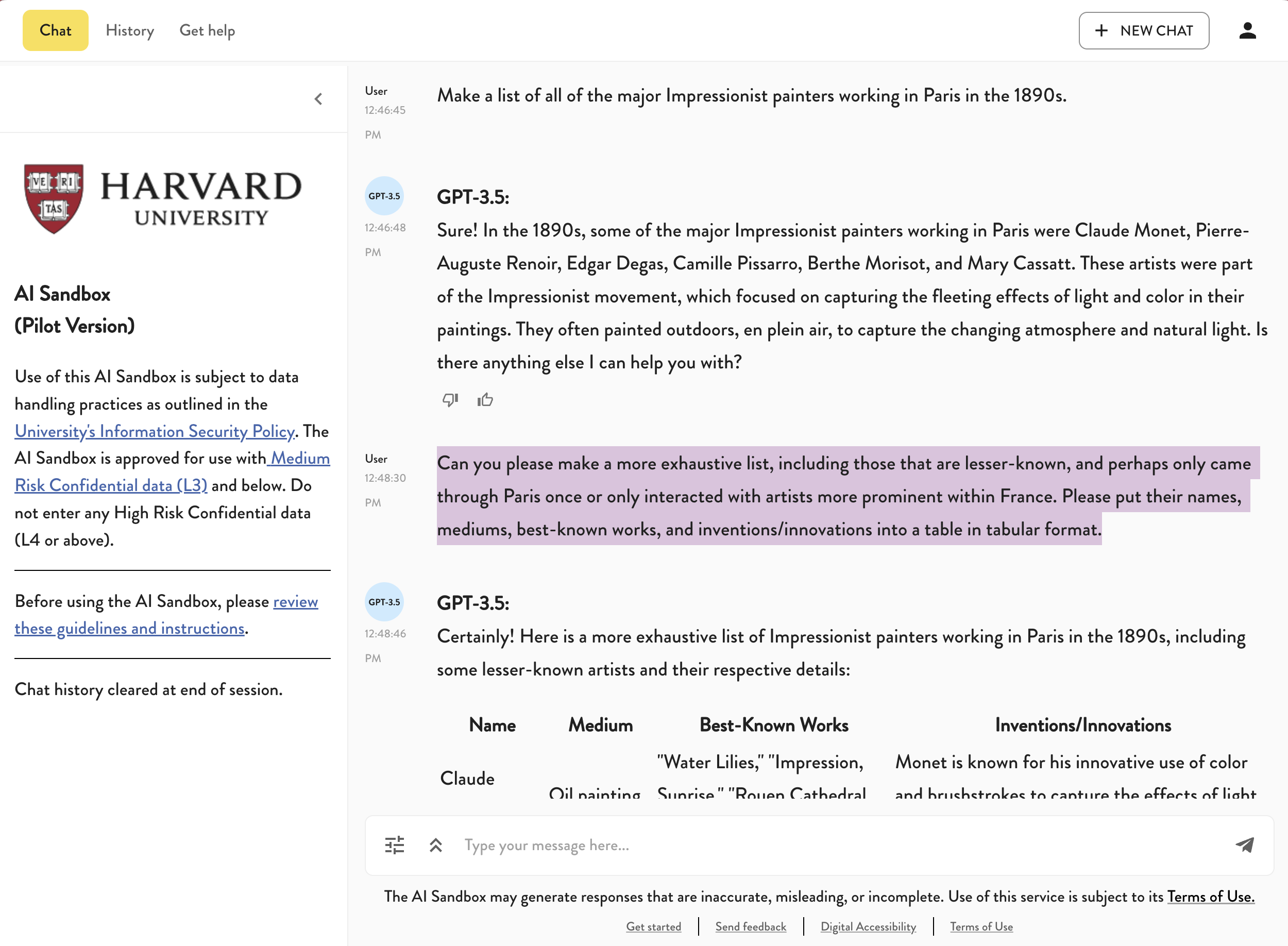Switch to the Chat tab
The height and width of the screenshot is (946, 1288).
pos(56,30)
